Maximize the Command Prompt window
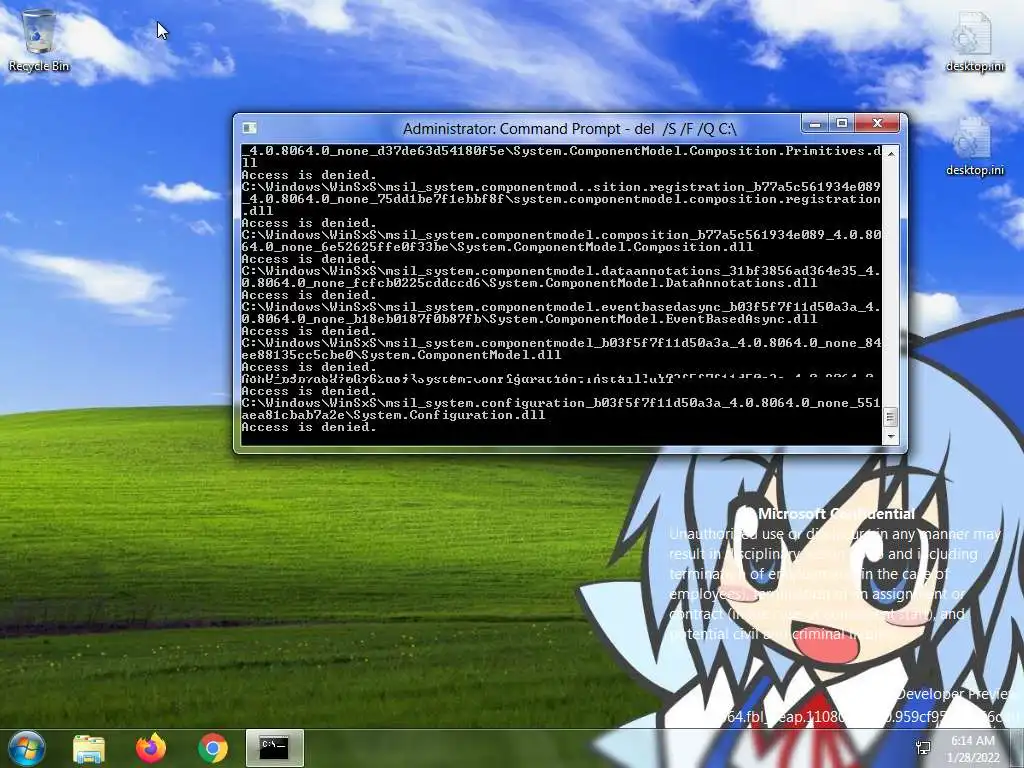Image resolution: width=1024 pixels, height=768 pixels. click(842, 123)
